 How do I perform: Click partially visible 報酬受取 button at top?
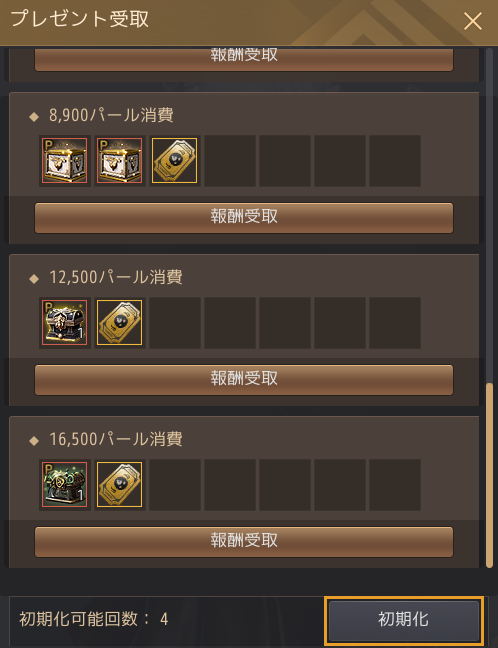tap(244, 59)
